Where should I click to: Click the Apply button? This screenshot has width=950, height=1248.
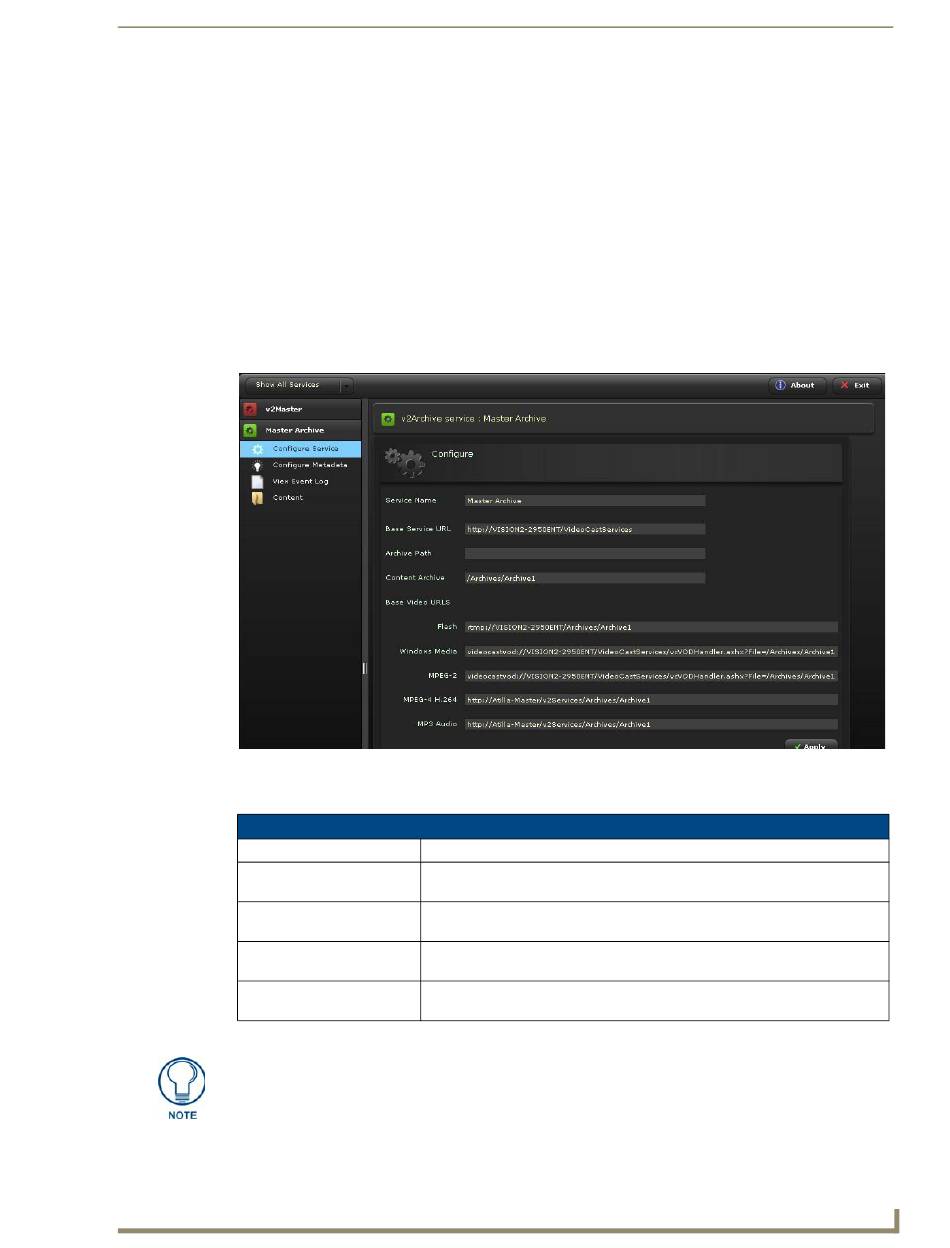811,745
